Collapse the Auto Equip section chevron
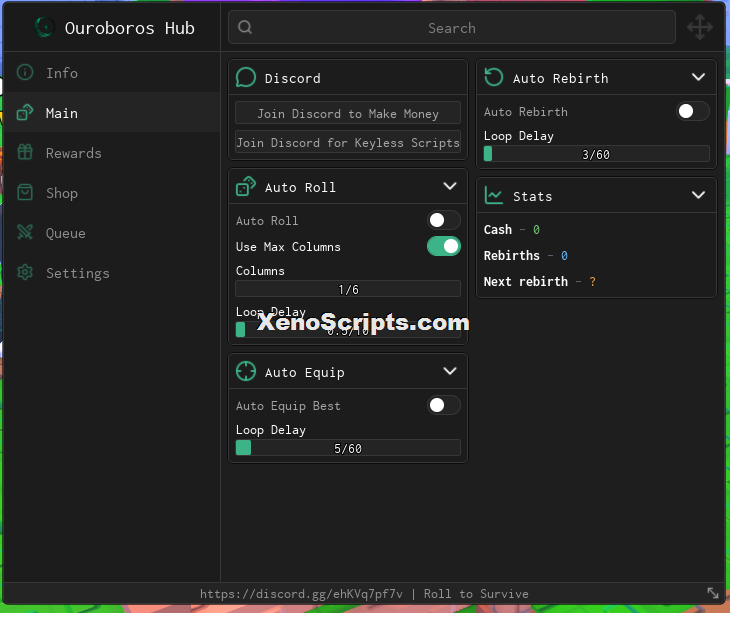Screen dimensions: 730x643 click(x=450, y=372)
